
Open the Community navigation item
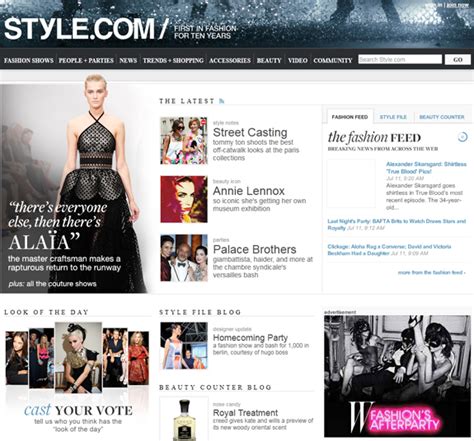[333, 60]
